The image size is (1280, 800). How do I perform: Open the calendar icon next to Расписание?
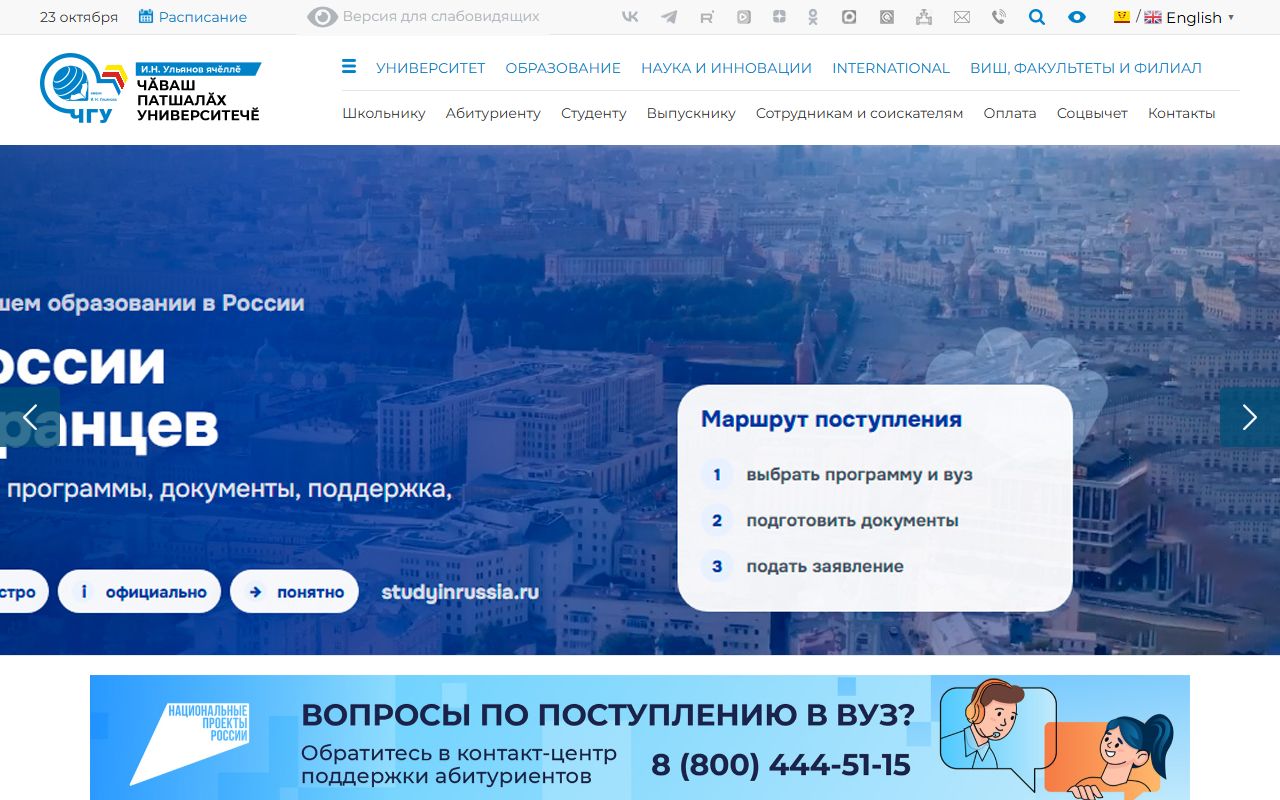[146, 16]
